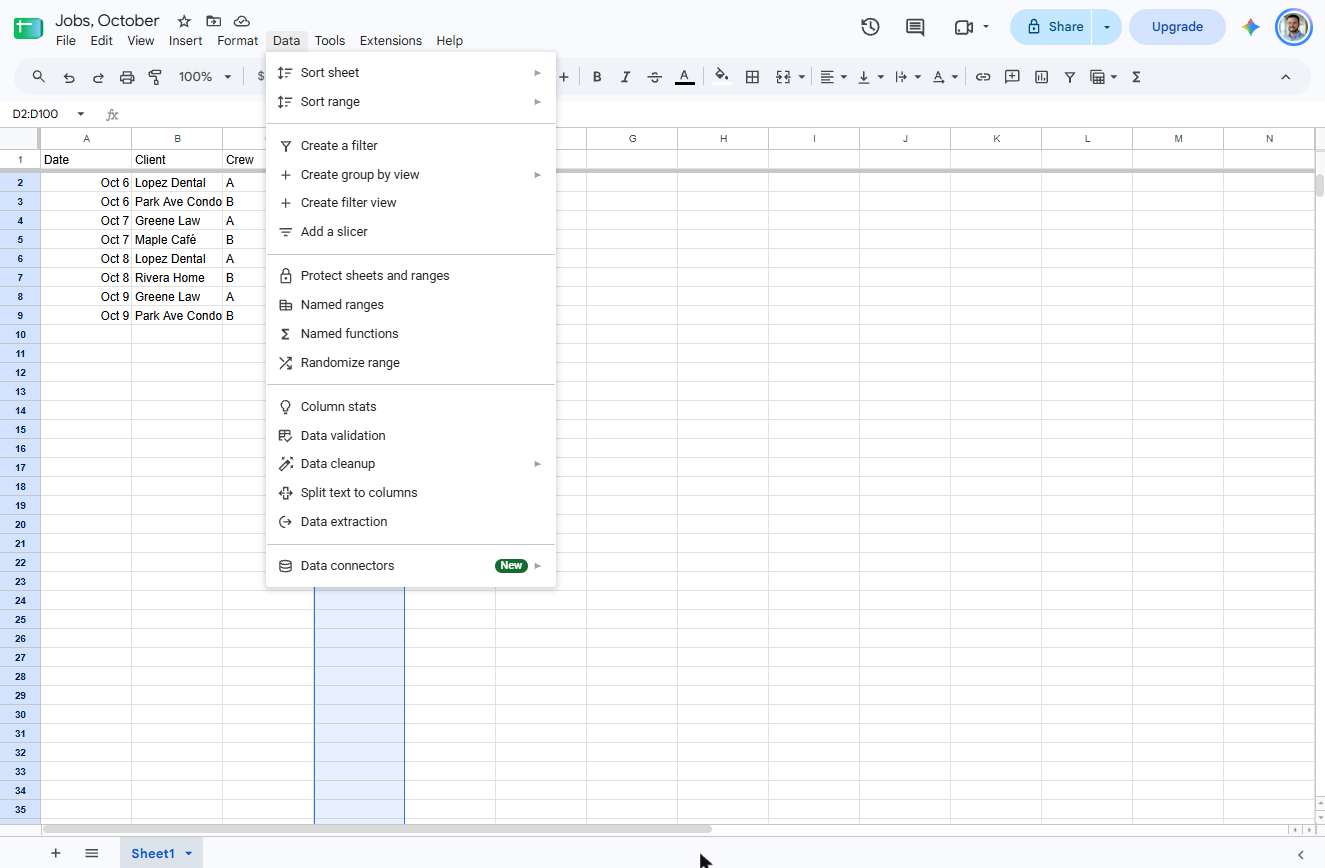
Task: Open the fill color picker
Action: click(x=721, y=77)
